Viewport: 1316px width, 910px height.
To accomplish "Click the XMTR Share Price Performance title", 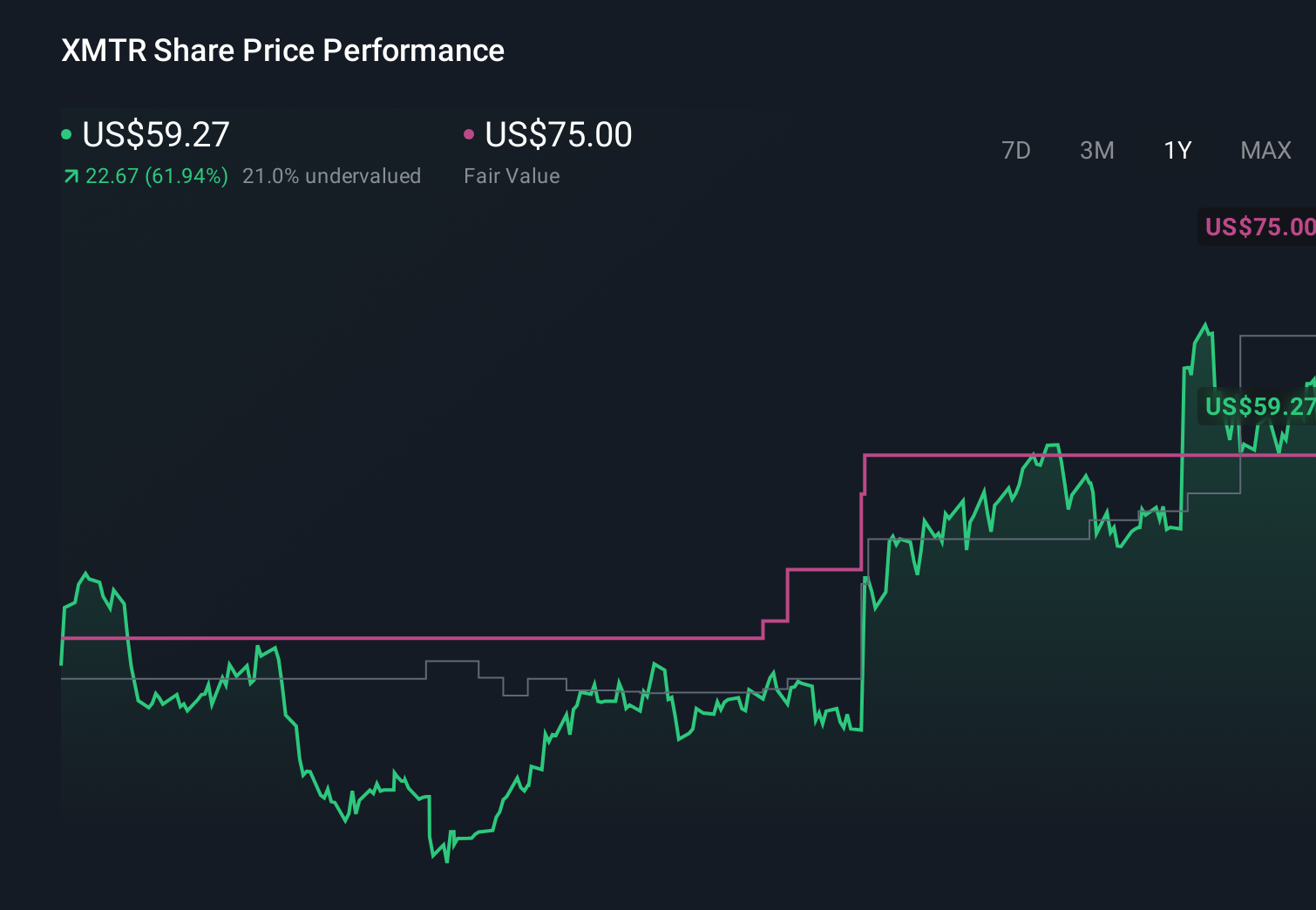I will point(282,51).
